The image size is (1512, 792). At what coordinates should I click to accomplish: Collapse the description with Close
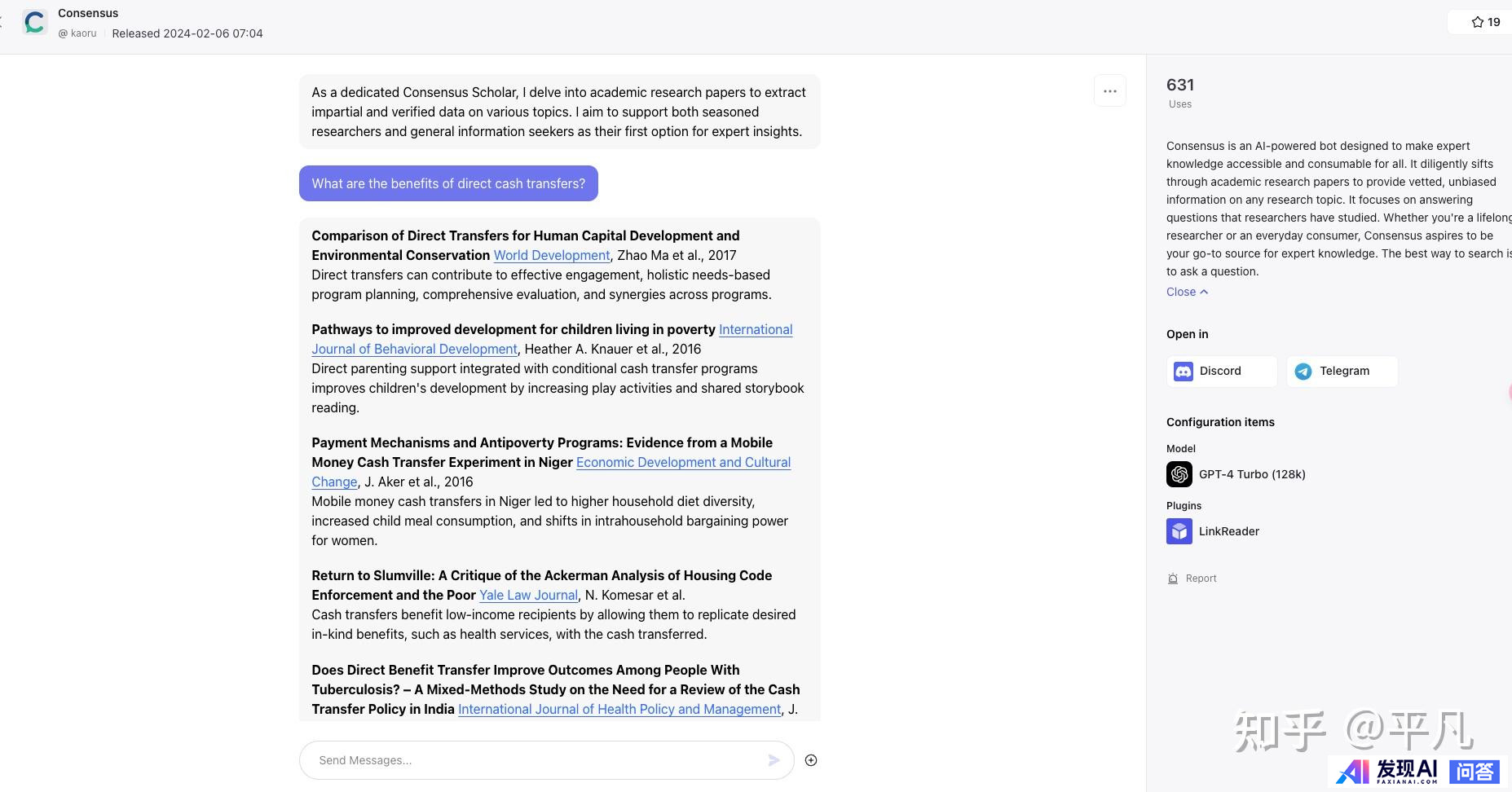[1187, 292]
